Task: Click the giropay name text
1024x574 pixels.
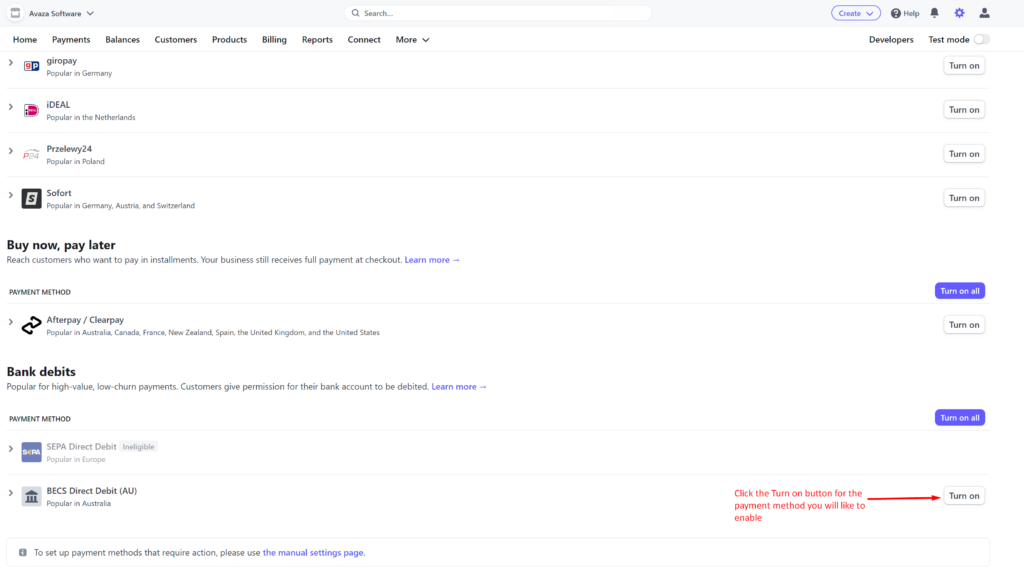Action: [x=61, y=61]
